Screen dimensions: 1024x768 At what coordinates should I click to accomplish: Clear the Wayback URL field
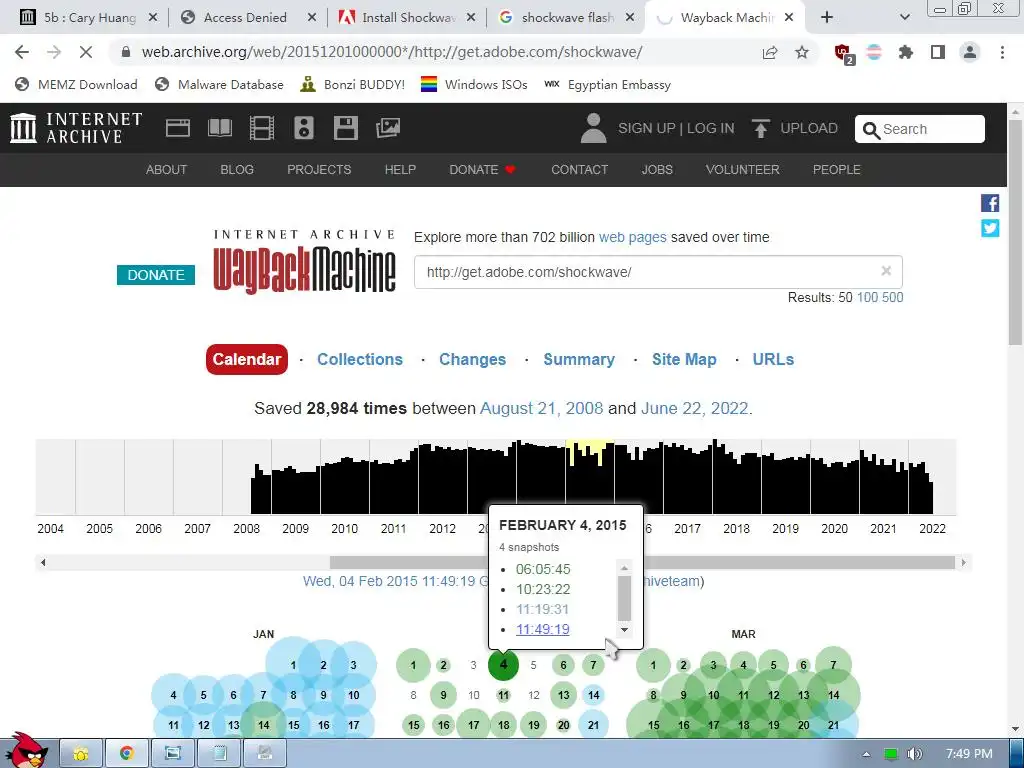point(886,271)
